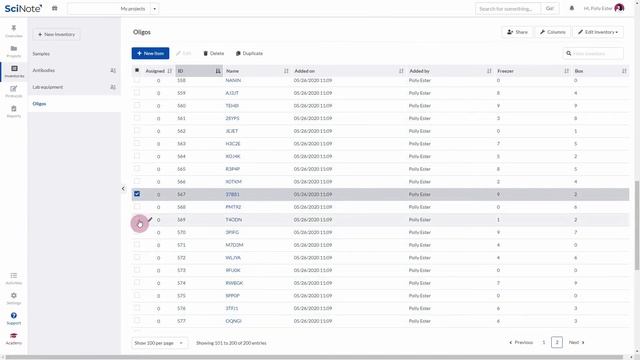Click the vertical scrollbar thumb
Viewport: 640px width, 360px height.
(x=637, y=225)
